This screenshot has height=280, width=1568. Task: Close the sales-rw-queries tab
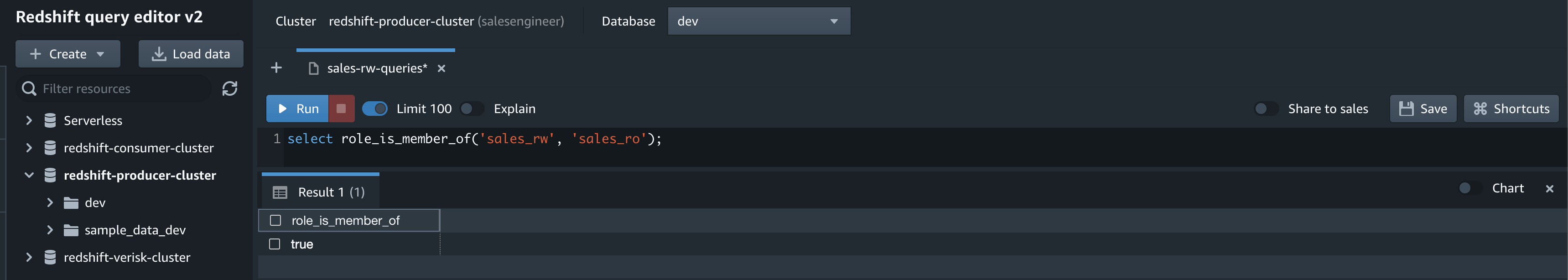tap(441, 68)
